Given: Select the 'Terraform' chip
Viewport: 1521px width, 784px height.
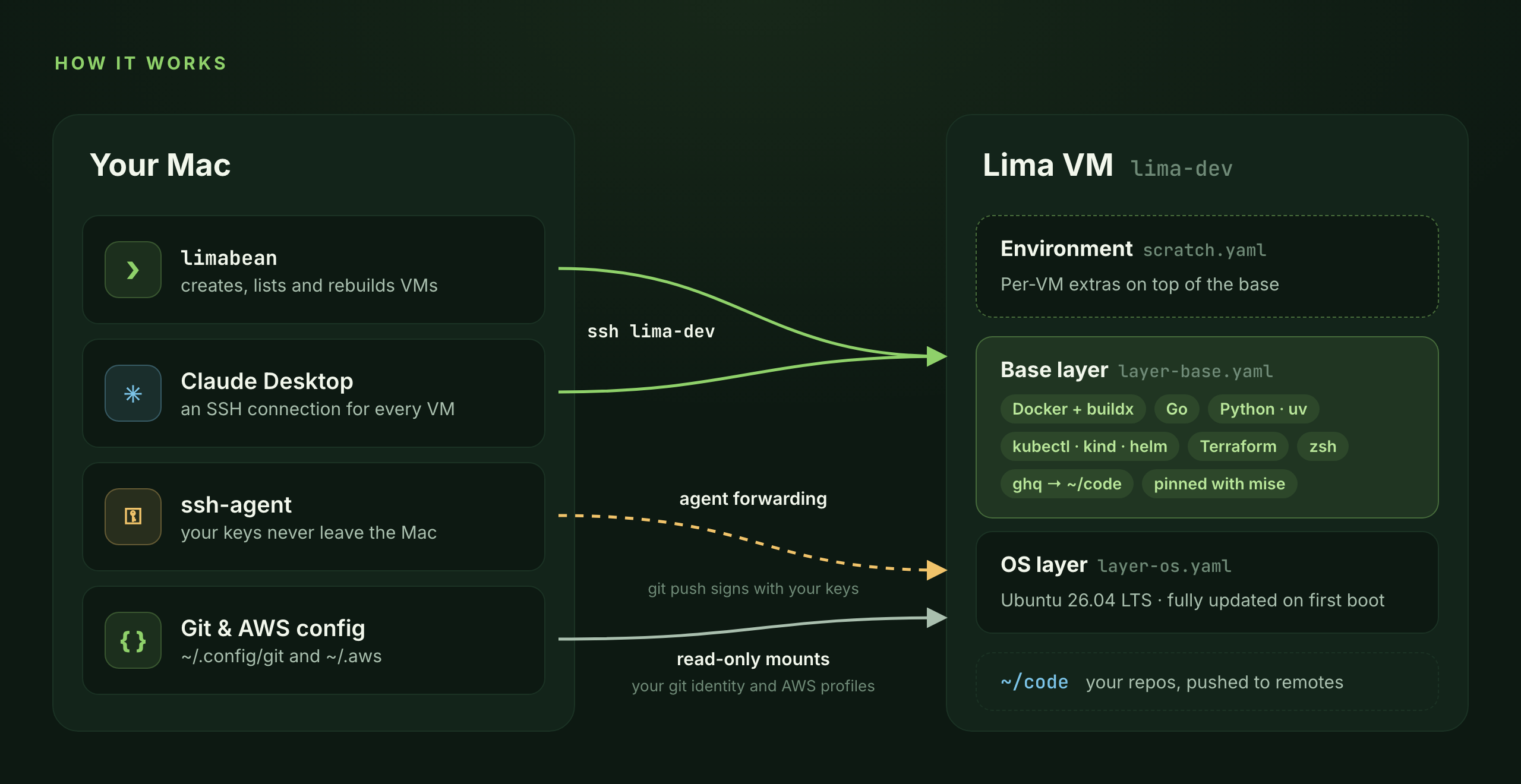Looking at the screenshot, I should 1238,446.
